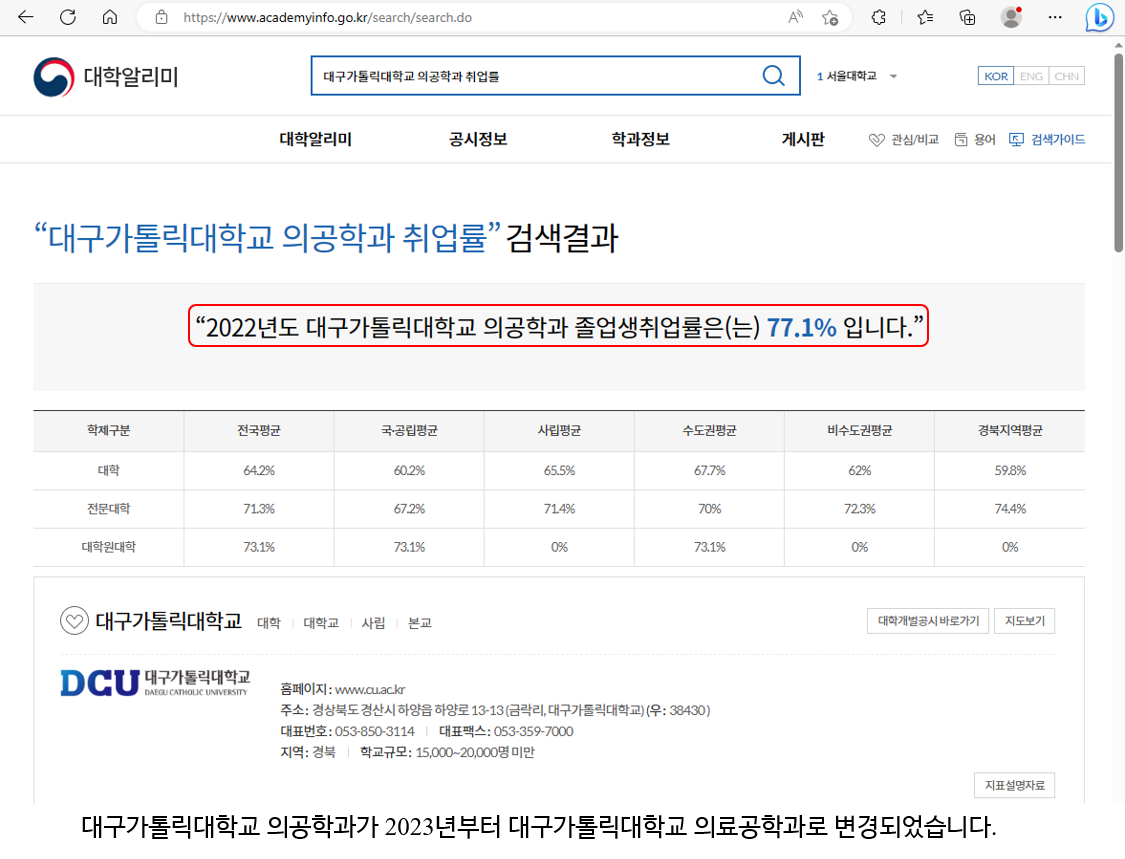Open the favorites list icon

(925, 17)
